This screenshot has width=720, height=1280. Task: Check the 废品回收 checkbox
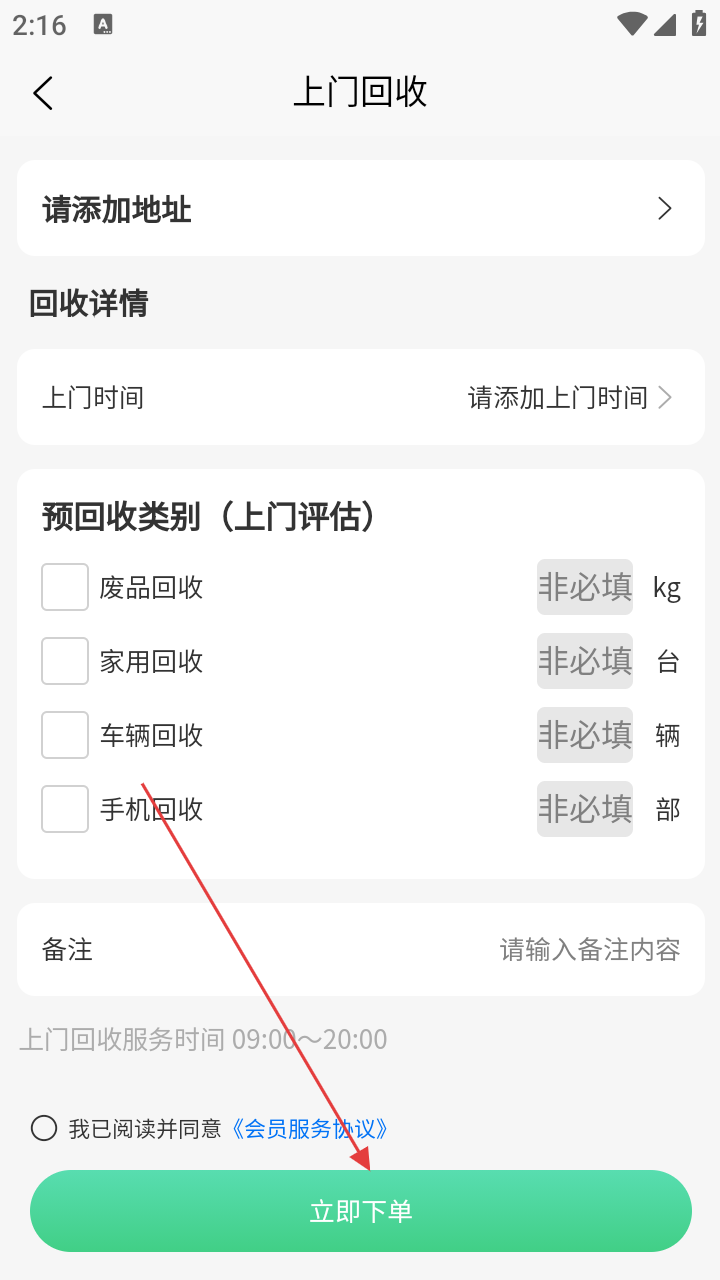(65, 587)
